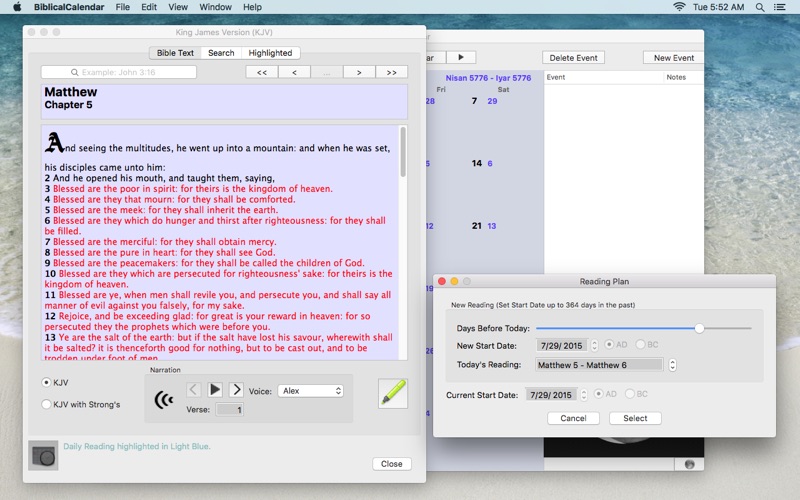Click the Current Start Date stepper
The width and height of the screenshot is (800, 500).
pyautogui.click(x=584, y=395)
